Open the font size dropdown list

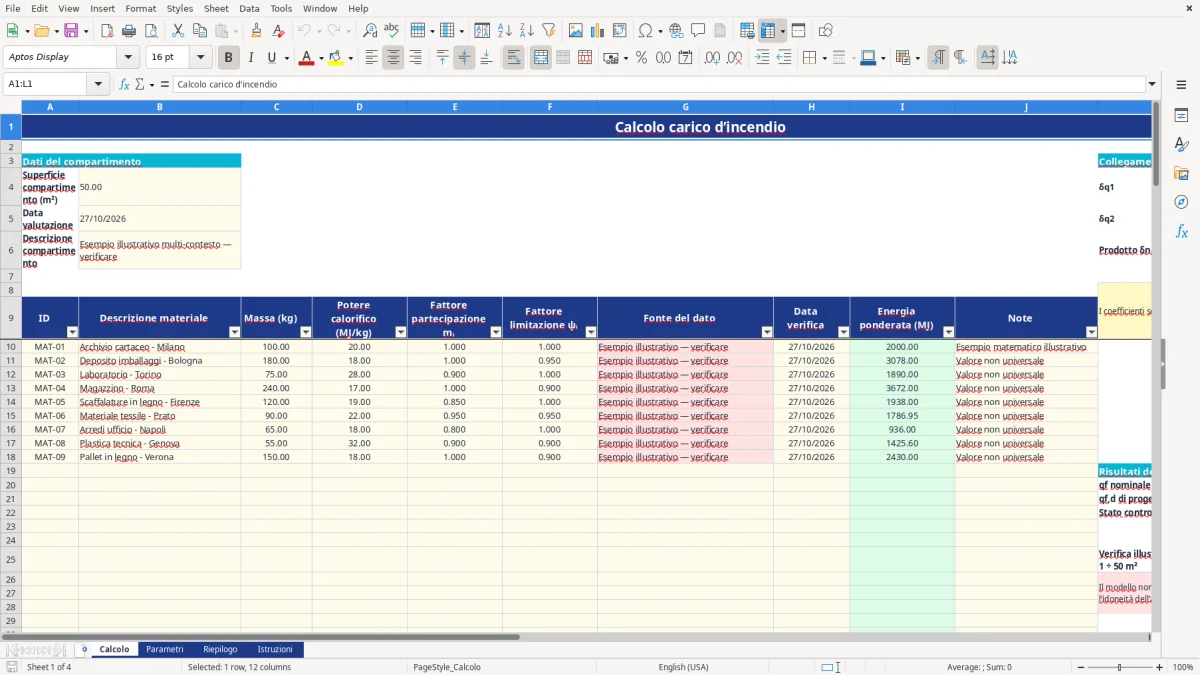[x=200, y=58]
